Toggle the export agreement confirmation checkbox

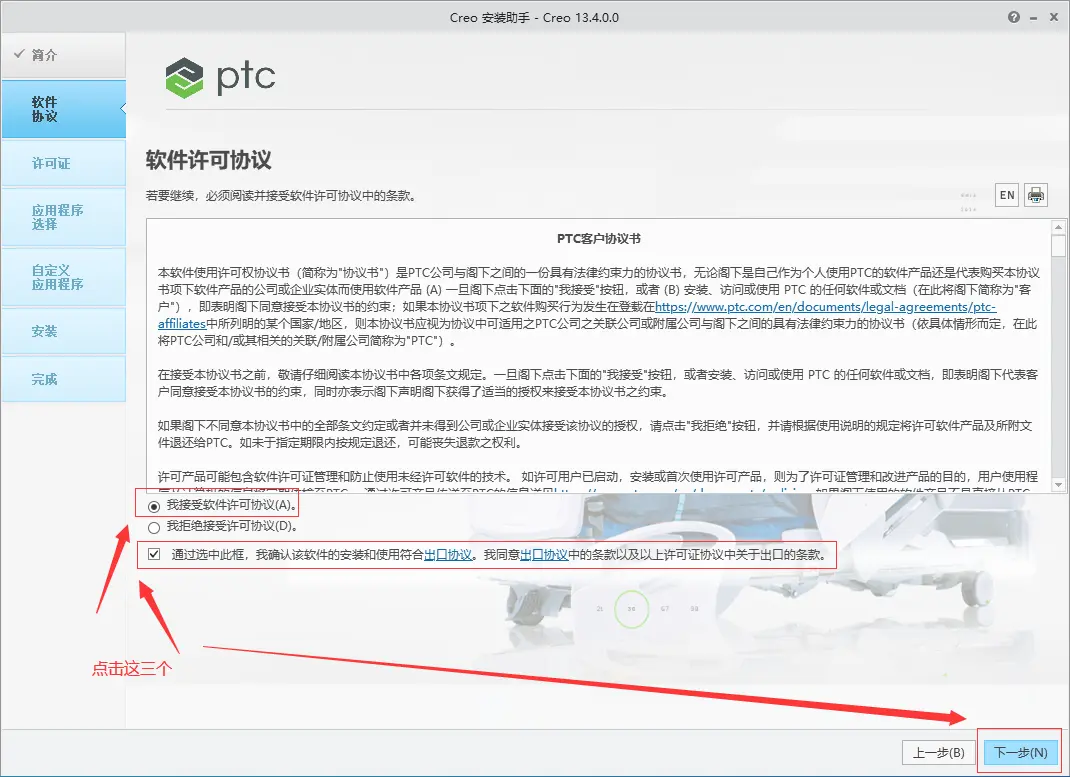click(154, 554)
